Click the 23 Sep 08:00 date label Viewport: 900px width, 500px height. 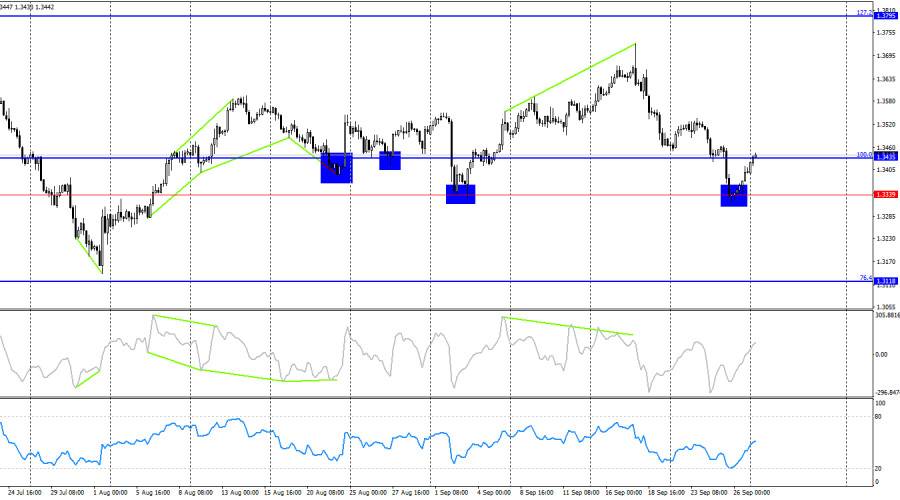pos(709,493)
